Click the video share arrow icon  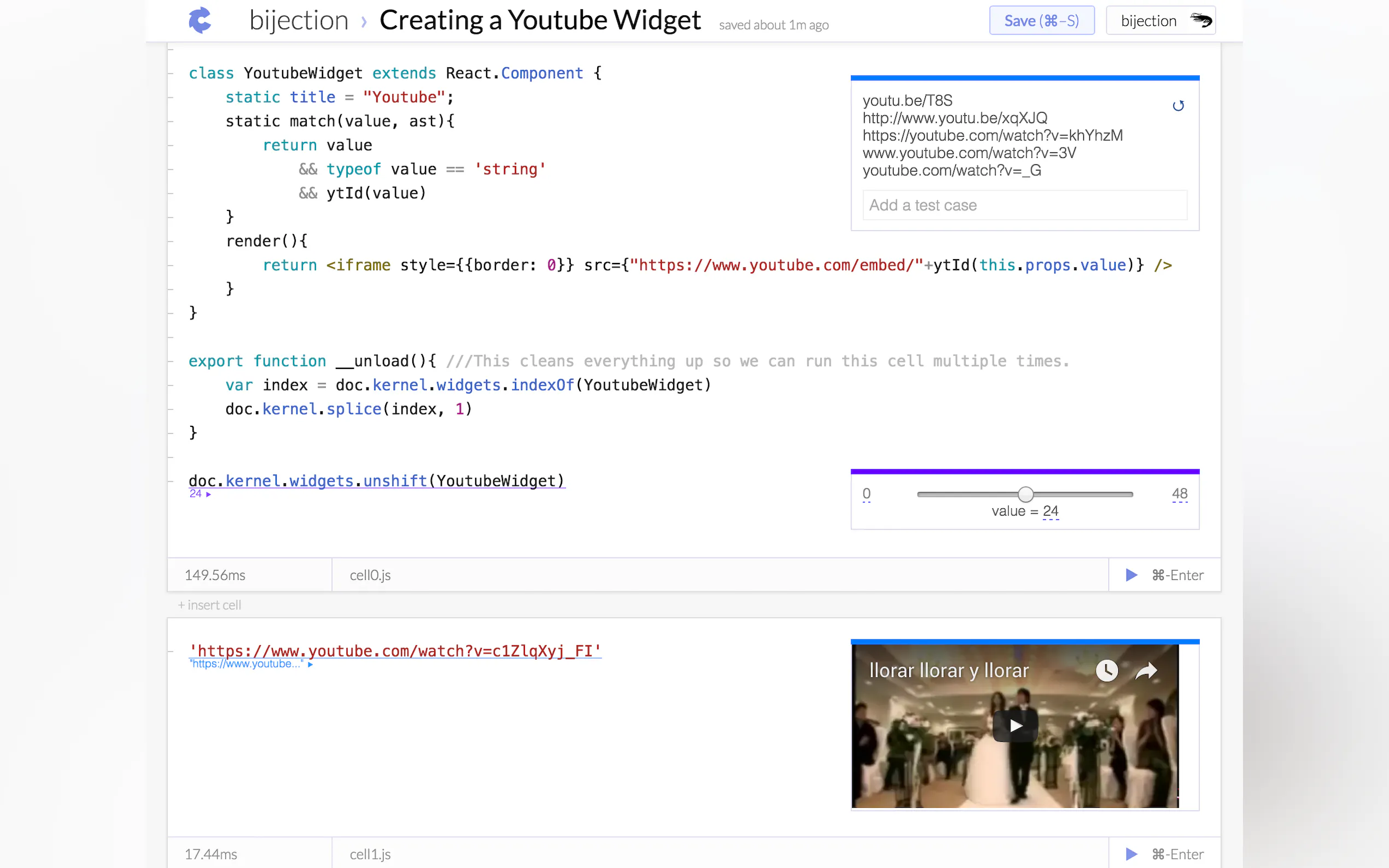pos(1146,670)
